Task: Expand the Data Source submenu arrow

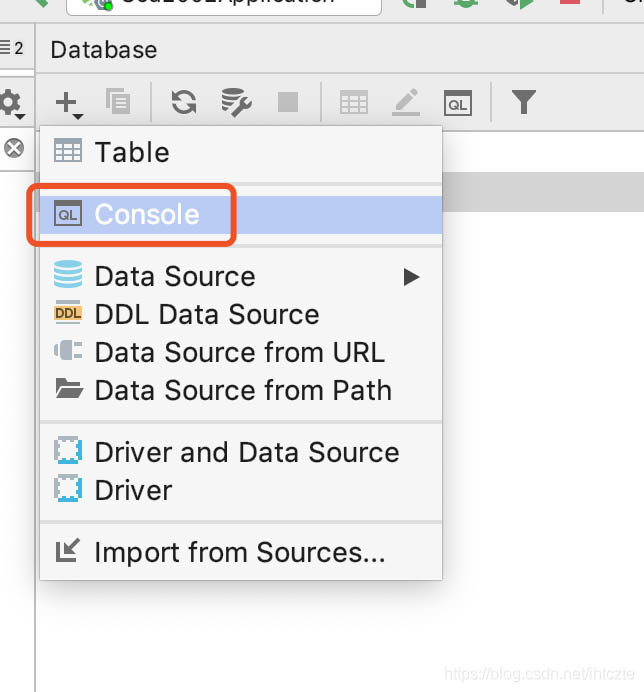Action: coord(411,277)
